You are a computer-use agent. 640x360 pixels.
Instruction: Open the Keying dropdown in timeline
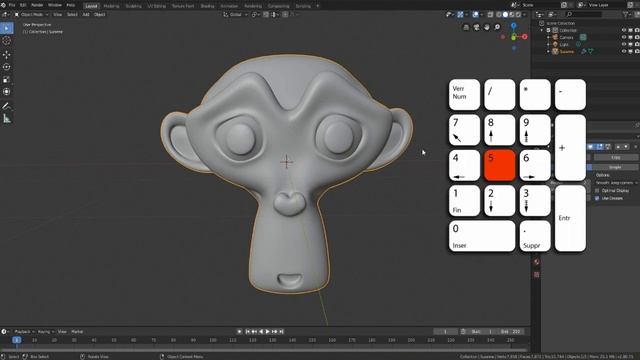45,332
